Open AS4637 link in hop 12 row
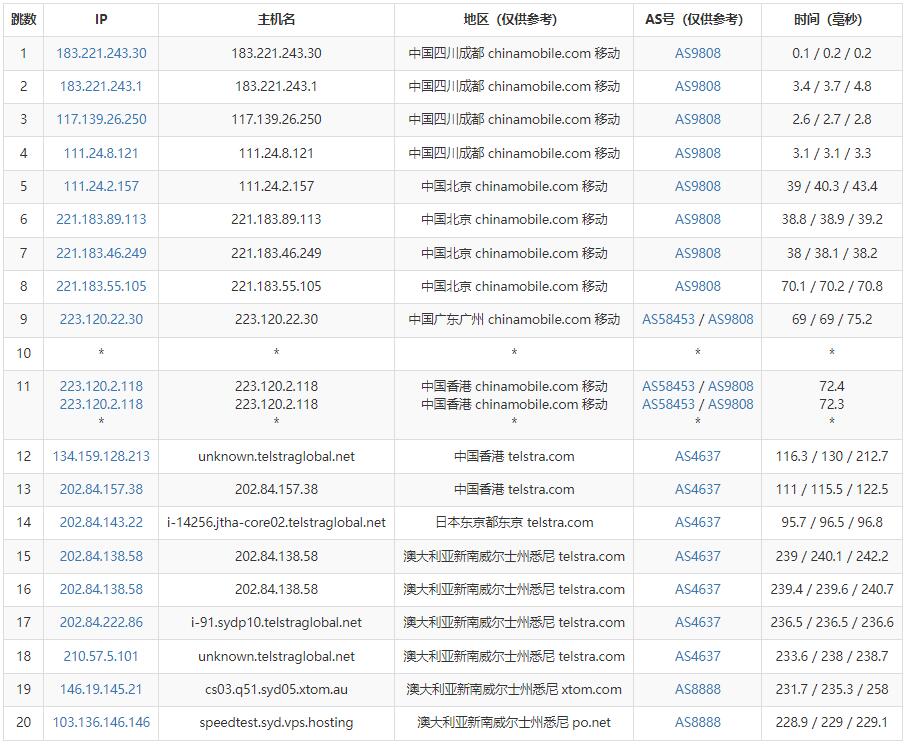The width and height of the screenshot is (908, 746). (x=698, y=456)
